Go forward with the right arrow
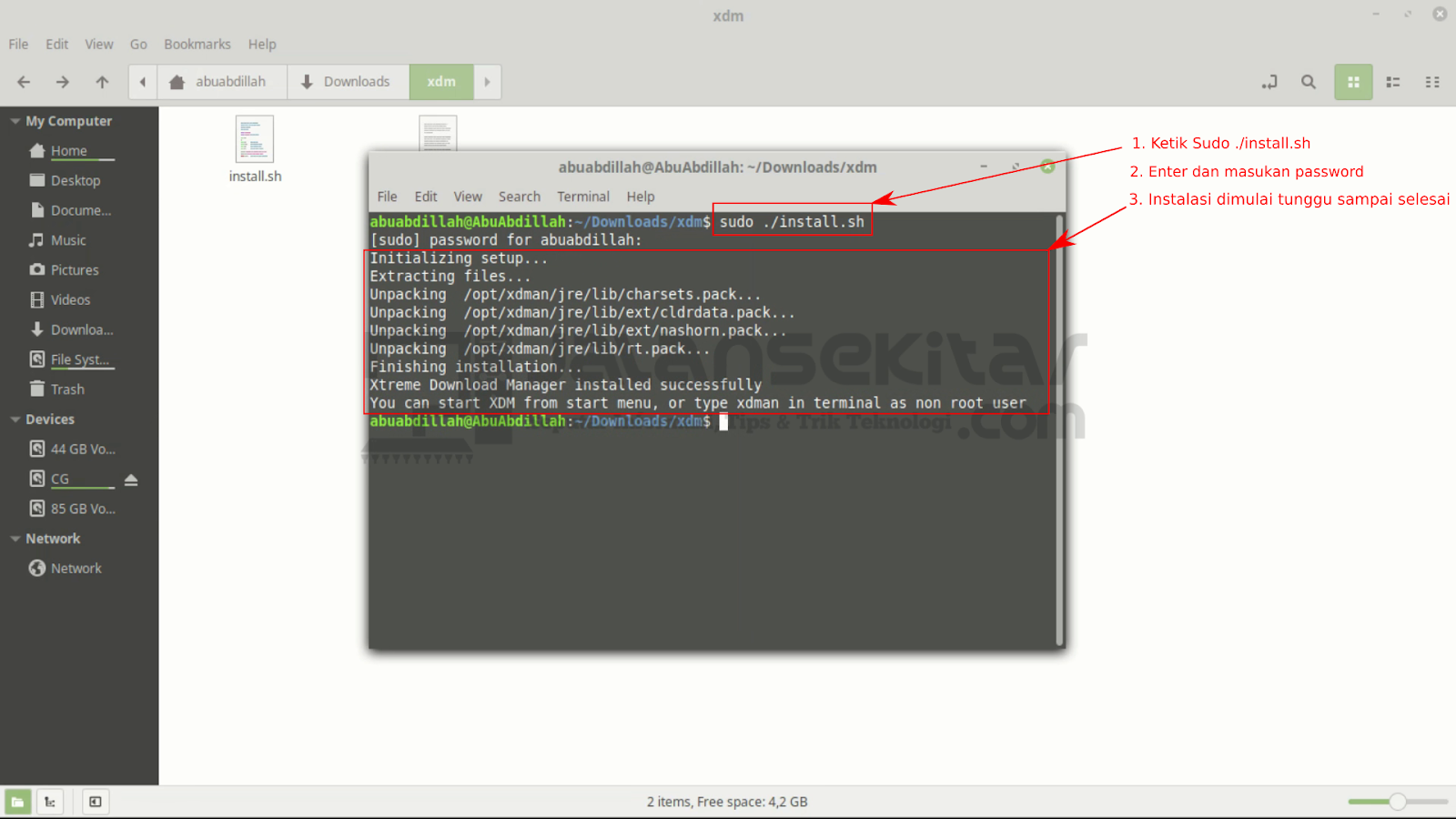The height and width of the screenshot is (819, 1456). pyautogui.click(x=63, y=82)
